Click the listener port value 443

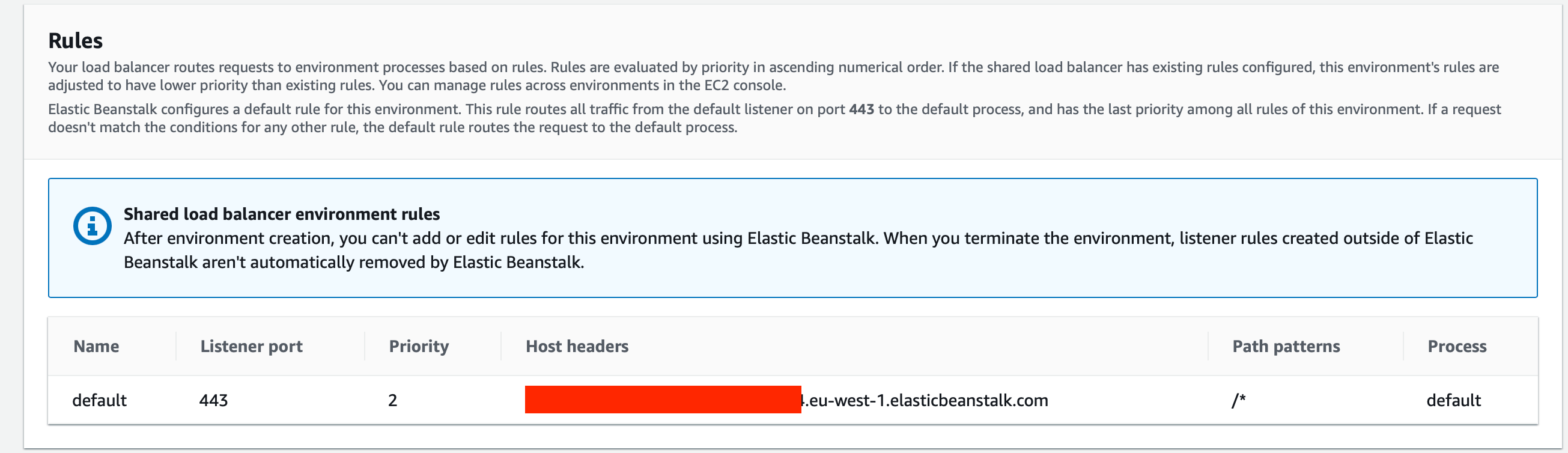coord(213,400)
